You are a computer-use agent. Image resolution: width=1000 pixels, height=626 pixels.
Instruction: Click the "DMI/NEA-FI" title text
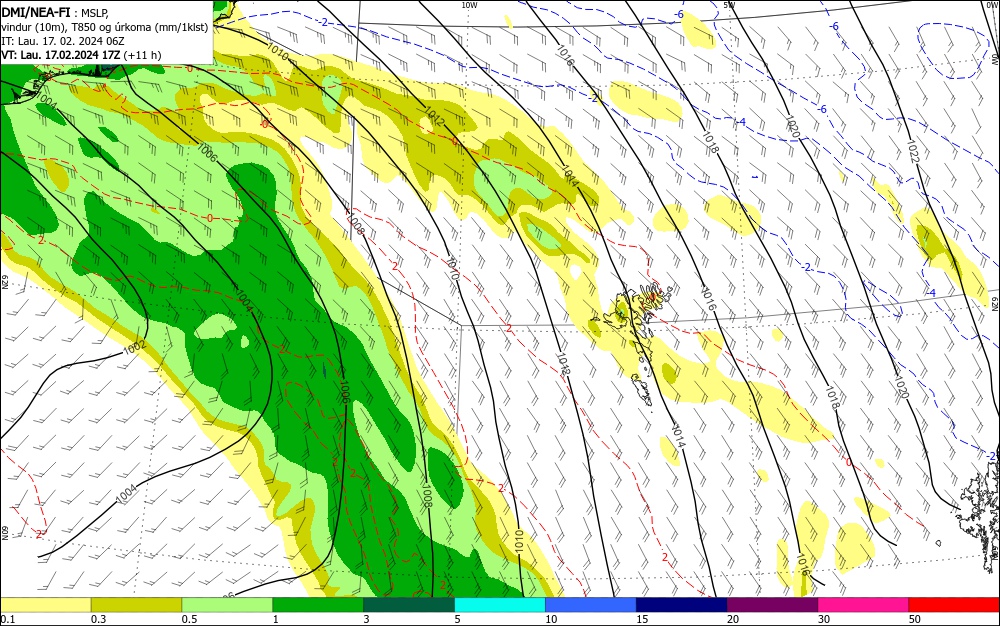(x=36, y=11)
